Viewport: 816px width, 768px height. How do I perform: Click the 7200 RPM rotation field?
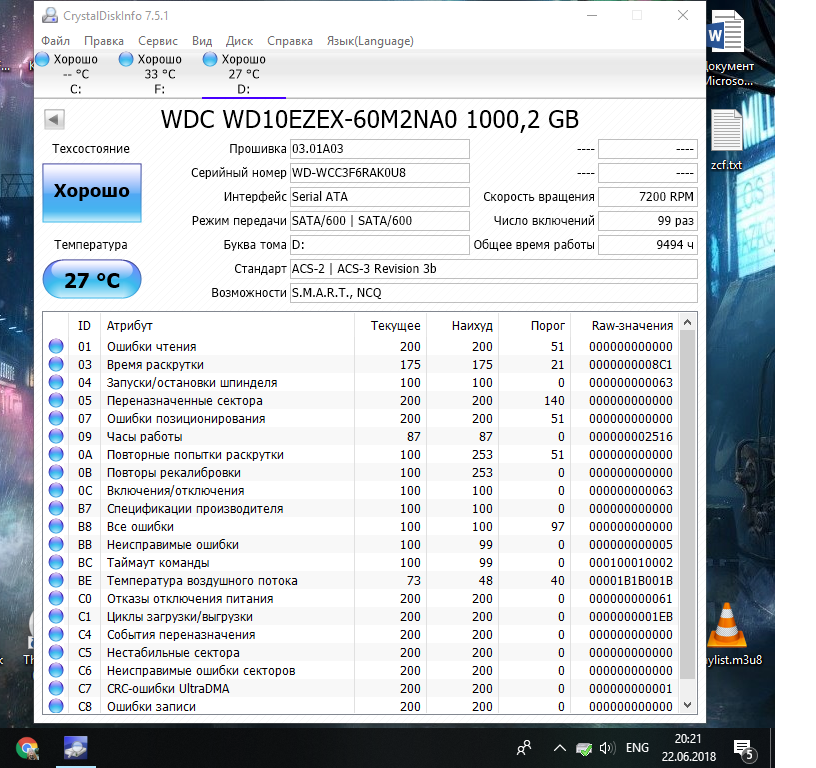647,197
